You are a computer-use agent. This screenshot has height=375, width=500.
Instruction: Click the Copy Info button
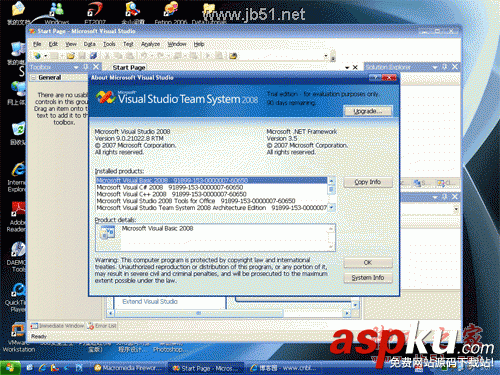pos(368,182)
